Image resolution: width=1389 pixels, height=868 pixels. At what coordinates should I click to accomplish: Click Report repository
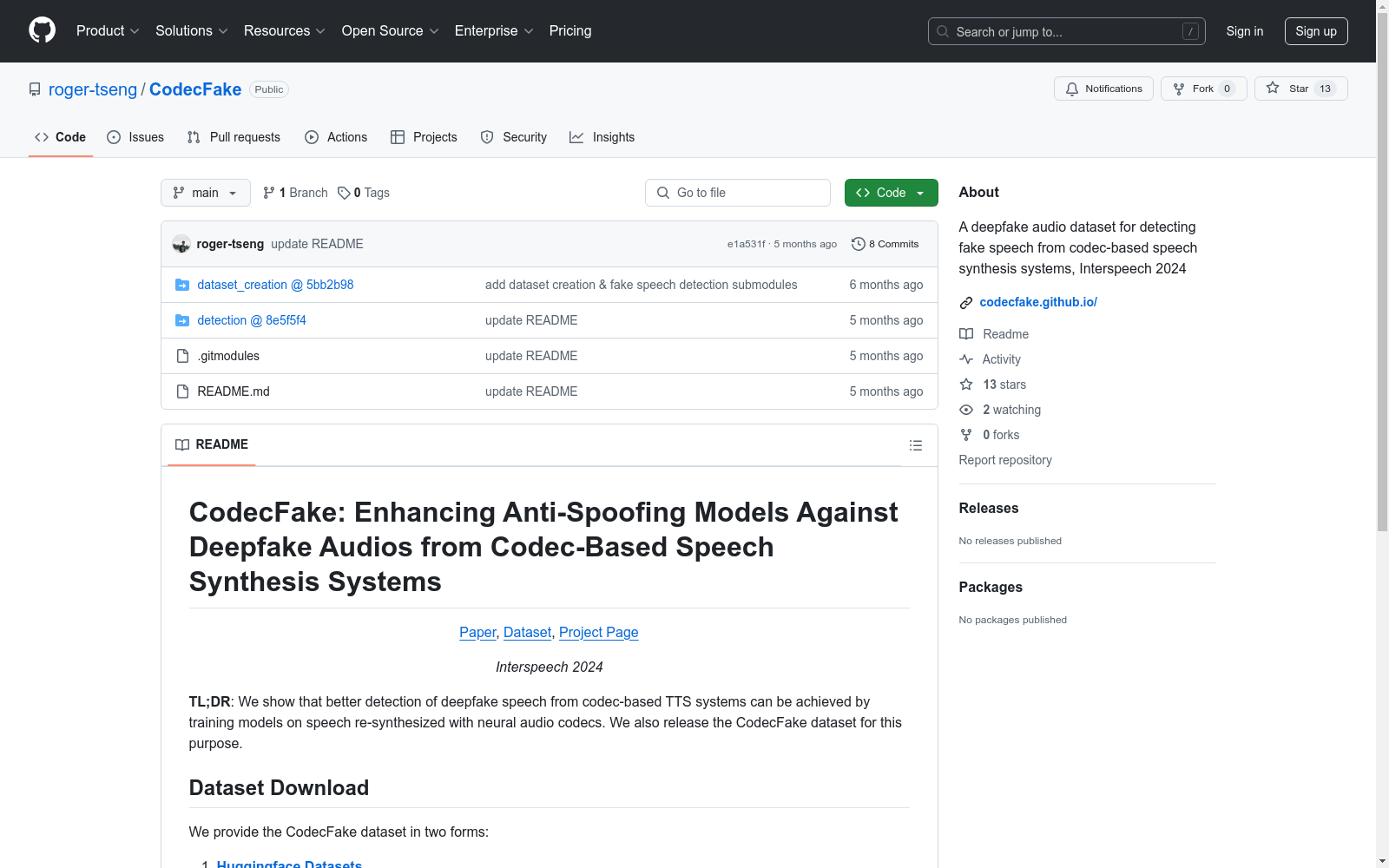[1005, 460]
